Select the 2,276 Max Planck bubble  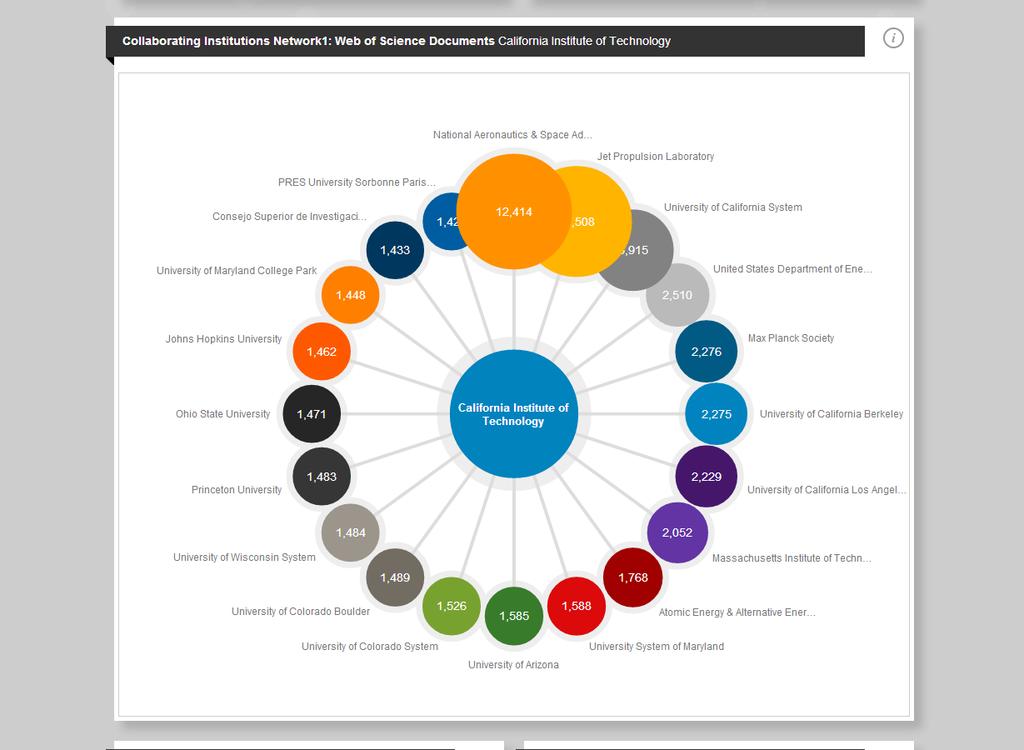point(706,351)
